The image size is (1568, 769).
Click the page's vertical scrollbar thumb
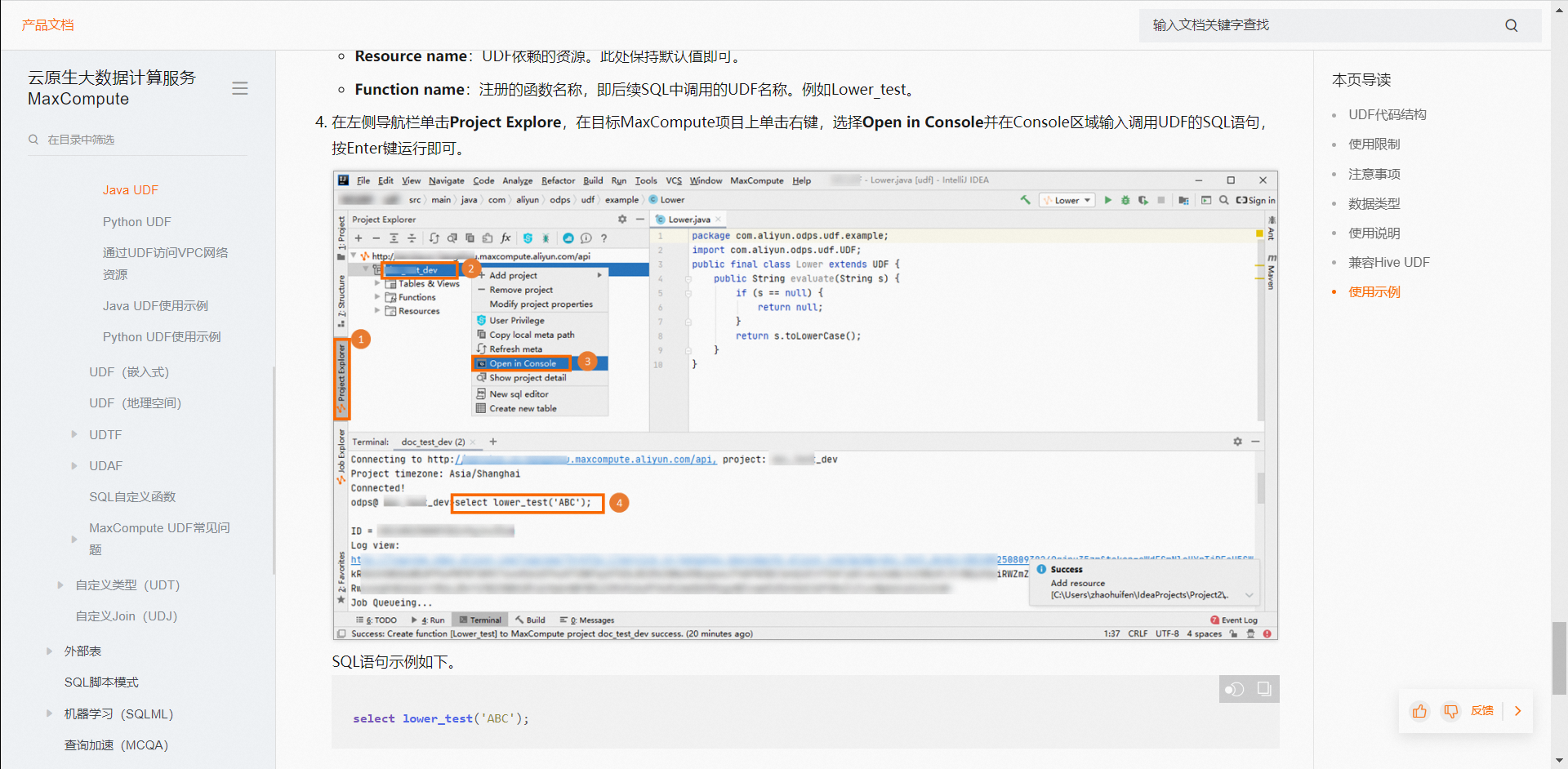(x=1559, y=658)
